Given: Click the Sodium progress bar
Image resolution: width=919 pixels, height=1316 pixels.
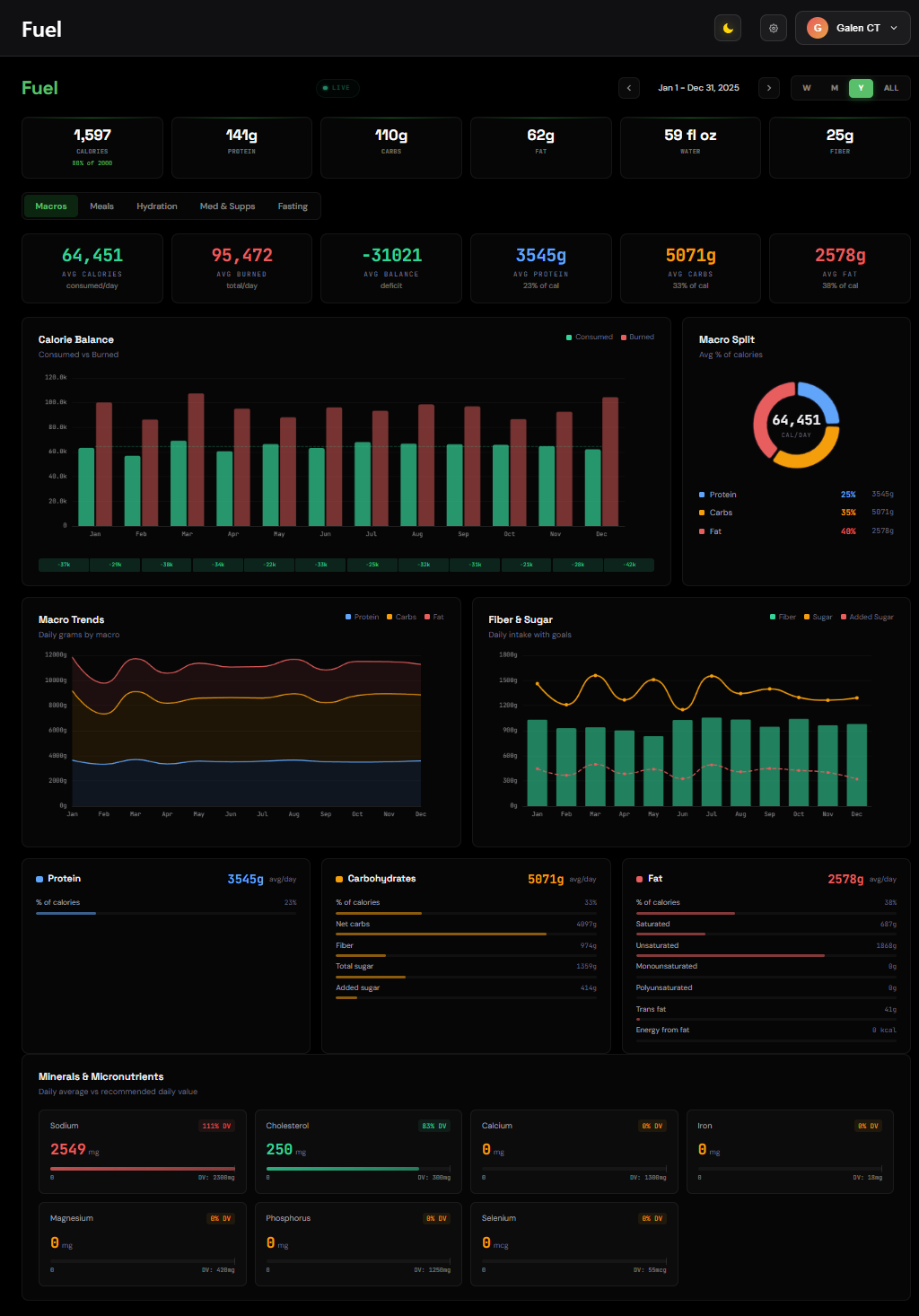Looking at the screenshot, I should click(143, 1169).
